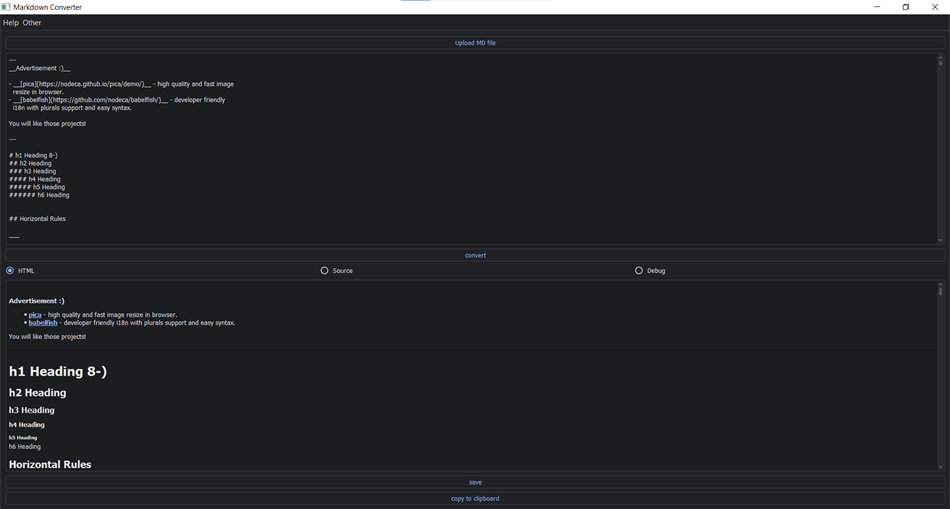Open the Other menu

[x=32, y=22]
